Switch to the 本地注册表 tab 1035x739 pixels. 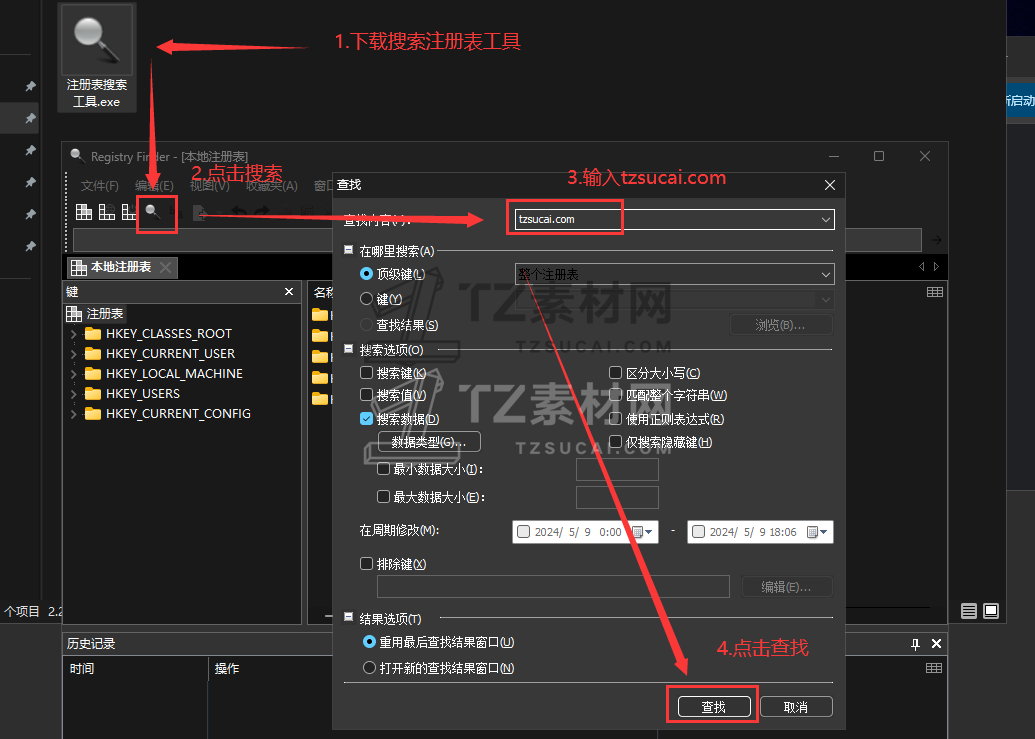tap(121, 267)
